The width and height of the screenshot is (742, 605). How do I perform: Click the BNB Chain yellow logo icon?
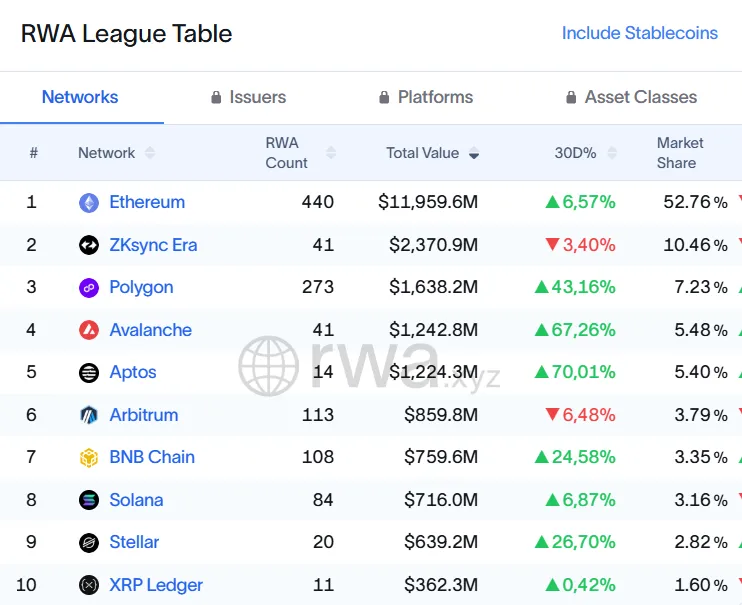click(x=89, y=458)
